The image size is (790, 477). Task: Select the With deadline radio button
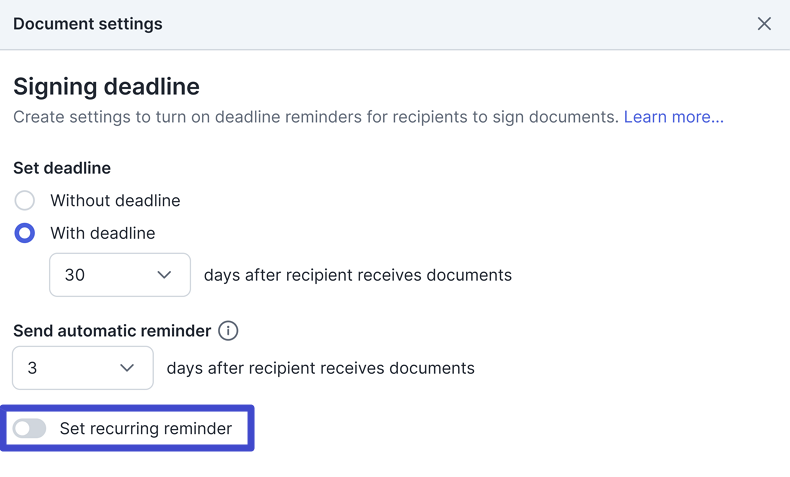coord(25,233)
